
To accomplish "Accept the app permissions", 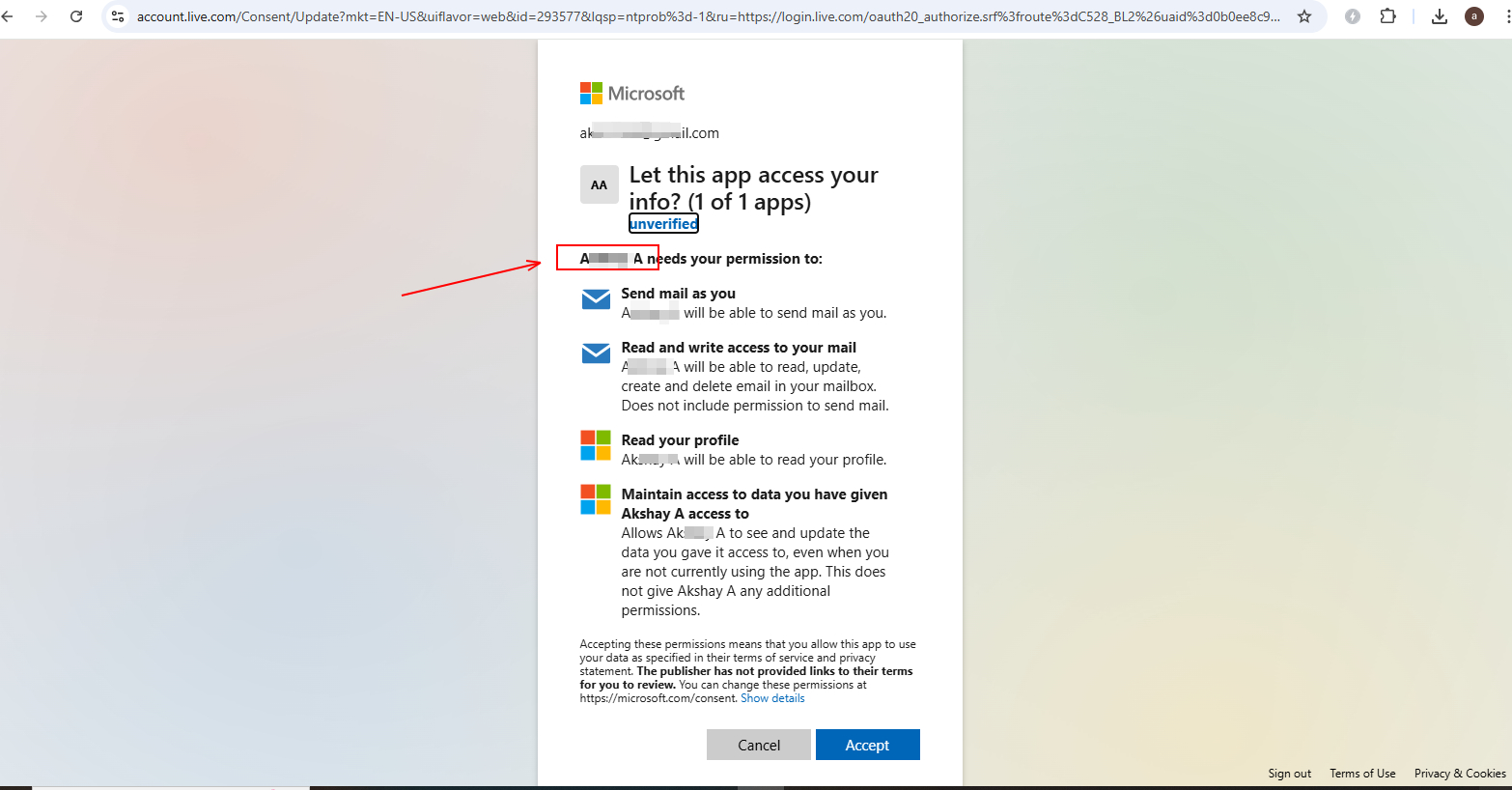I will point(867,745).
